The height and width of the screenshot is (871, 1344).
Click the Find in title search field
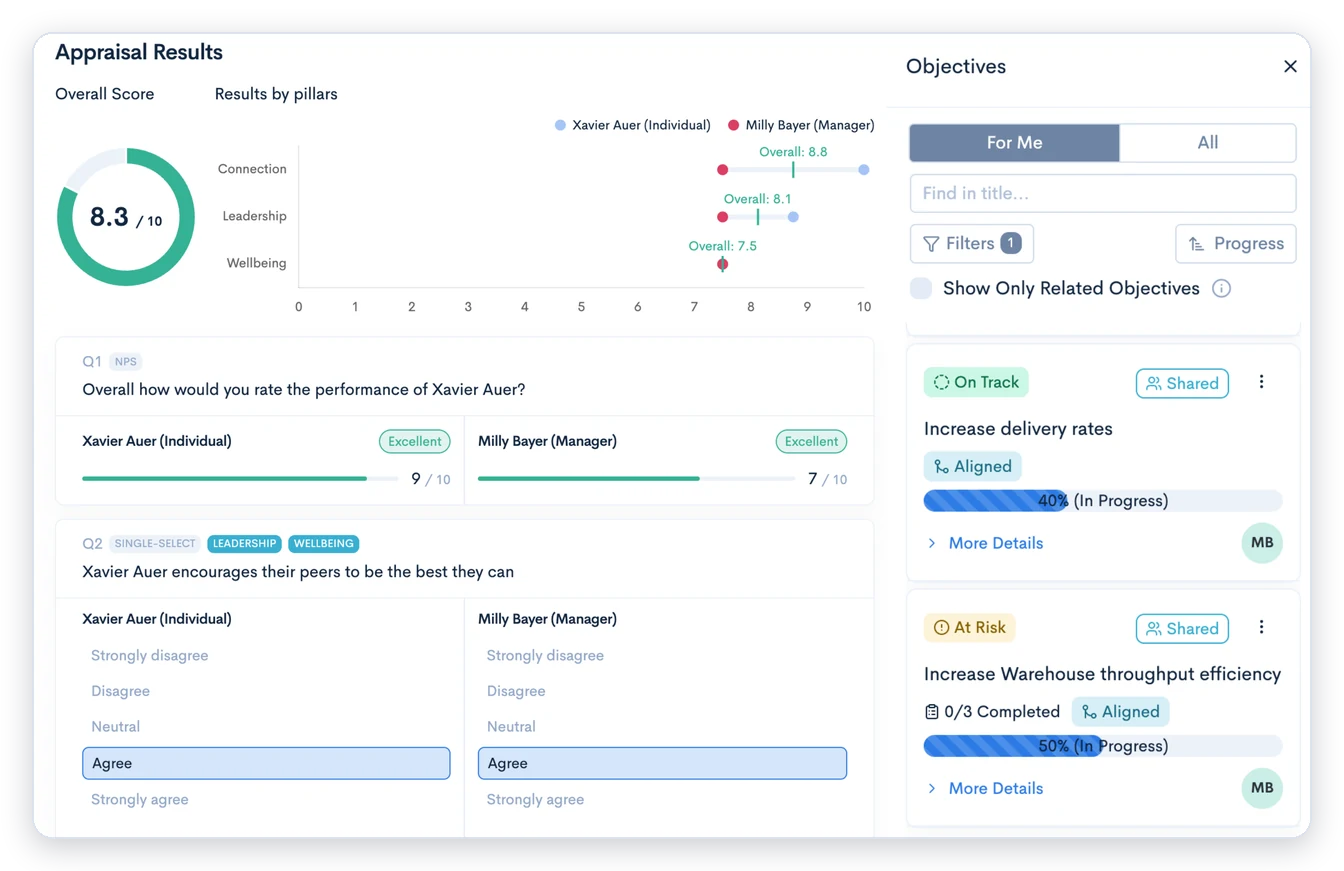point(1103,193)
